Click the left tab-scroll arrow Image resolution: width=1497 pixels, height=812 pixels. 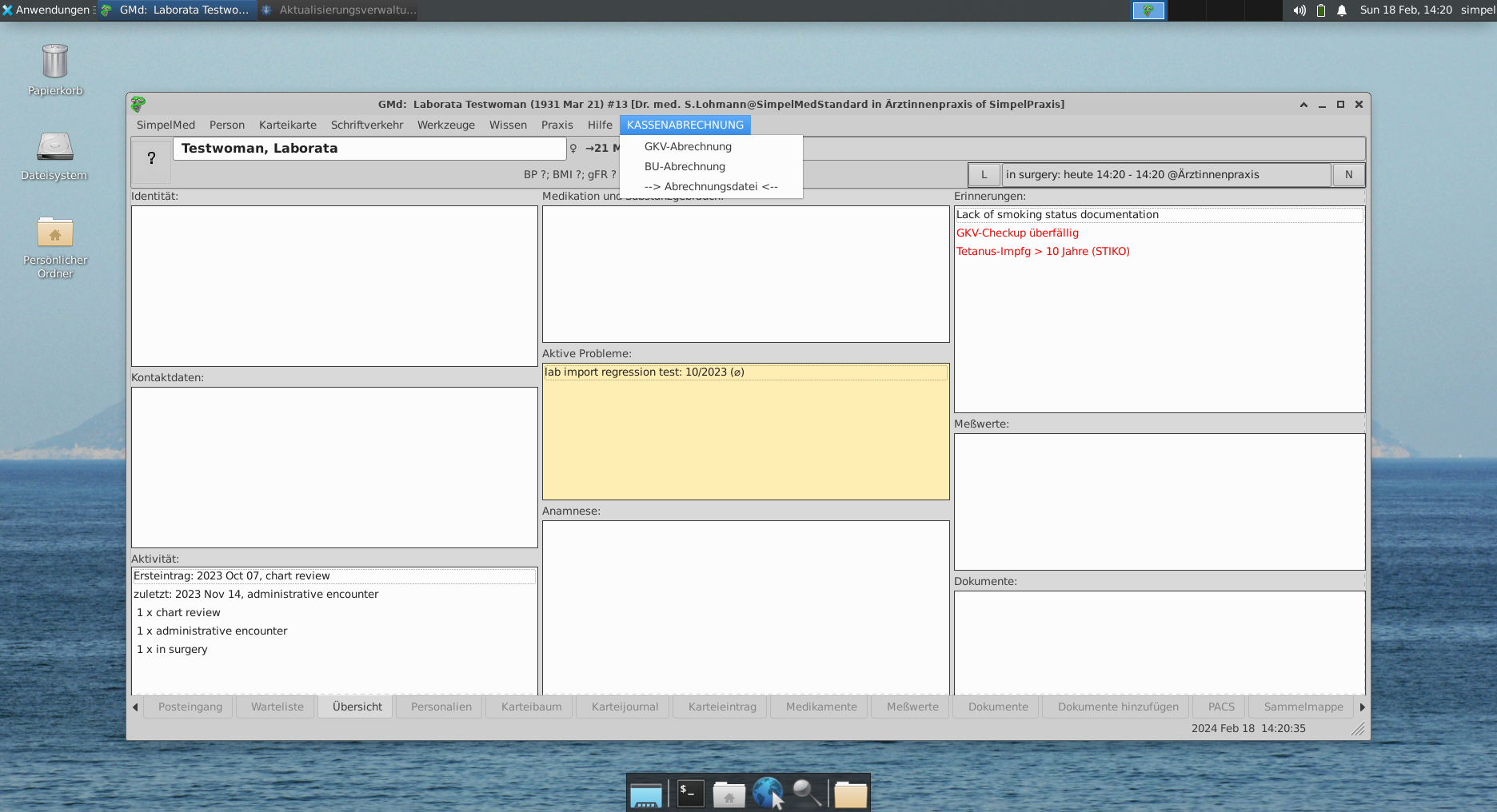click(135, 707)
